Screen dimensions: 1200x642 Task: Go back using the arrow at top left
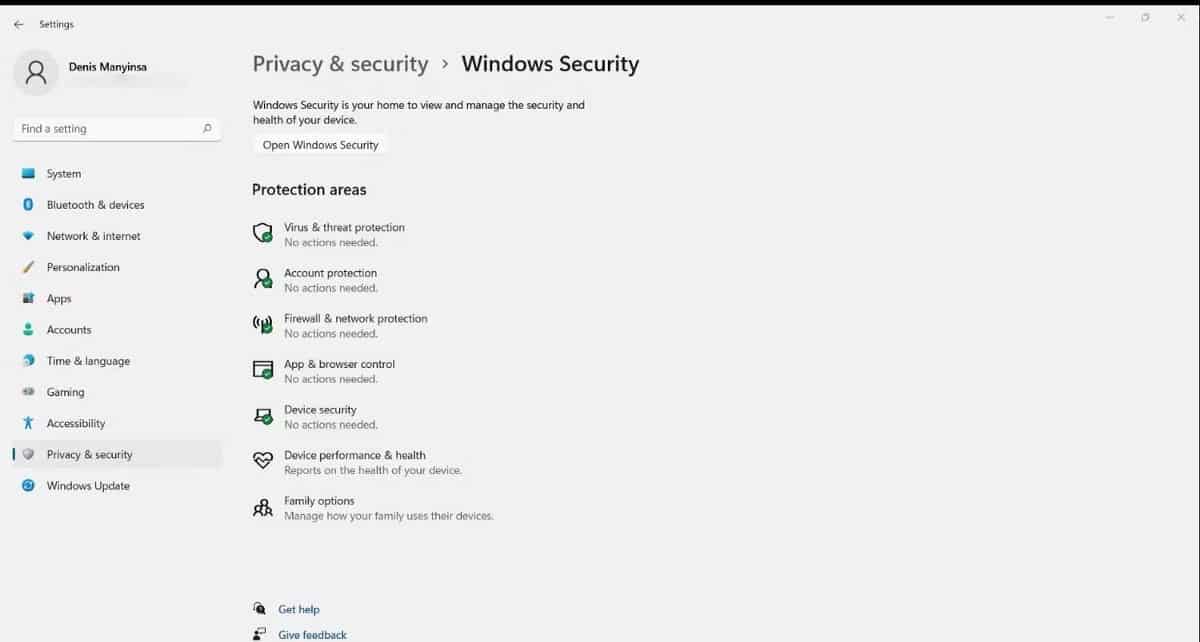(x=17, y=23)
